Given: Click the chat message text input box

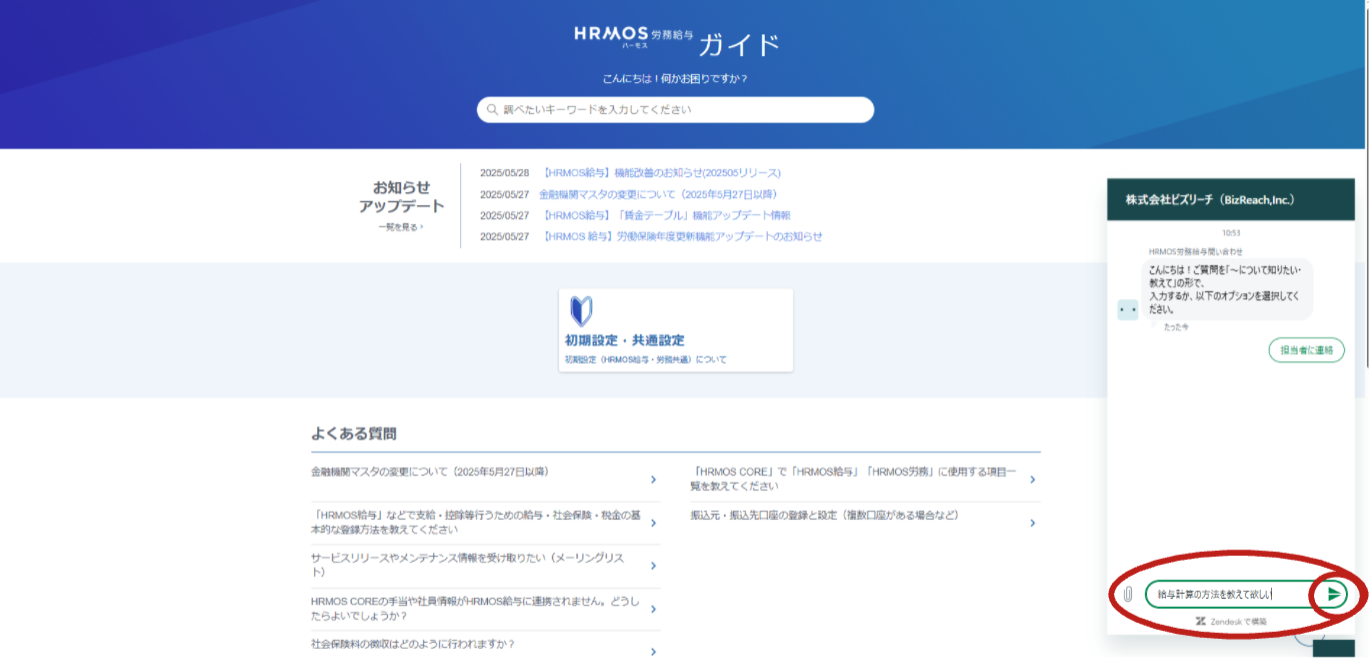Looking at the screenshot, I should click(x=1225, y=594).
